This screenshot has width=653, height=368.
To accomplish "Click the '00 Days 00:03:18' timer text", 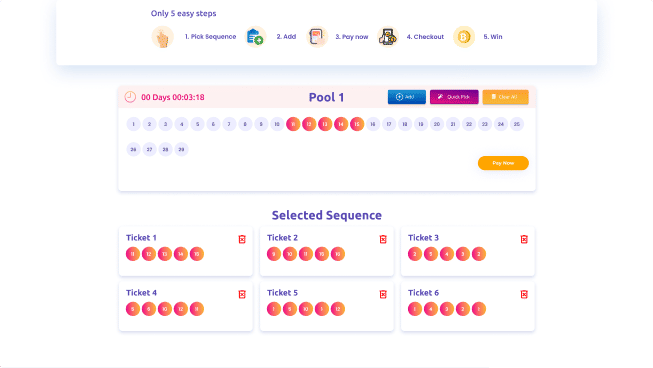I will (x=173, y=97).
